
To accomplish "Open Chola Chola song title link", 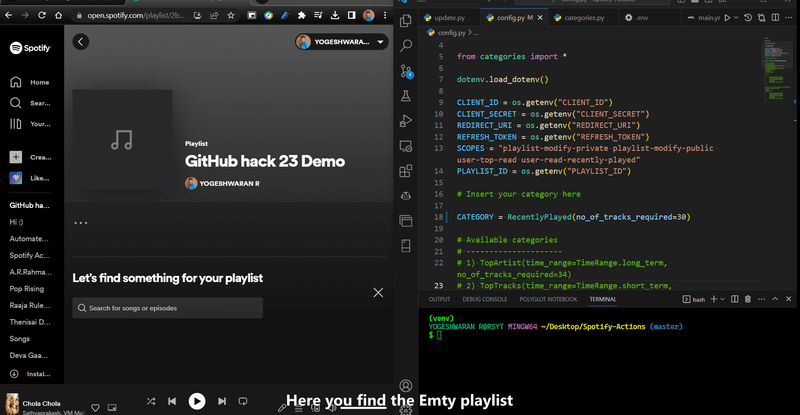I will [x=41, y=403].
